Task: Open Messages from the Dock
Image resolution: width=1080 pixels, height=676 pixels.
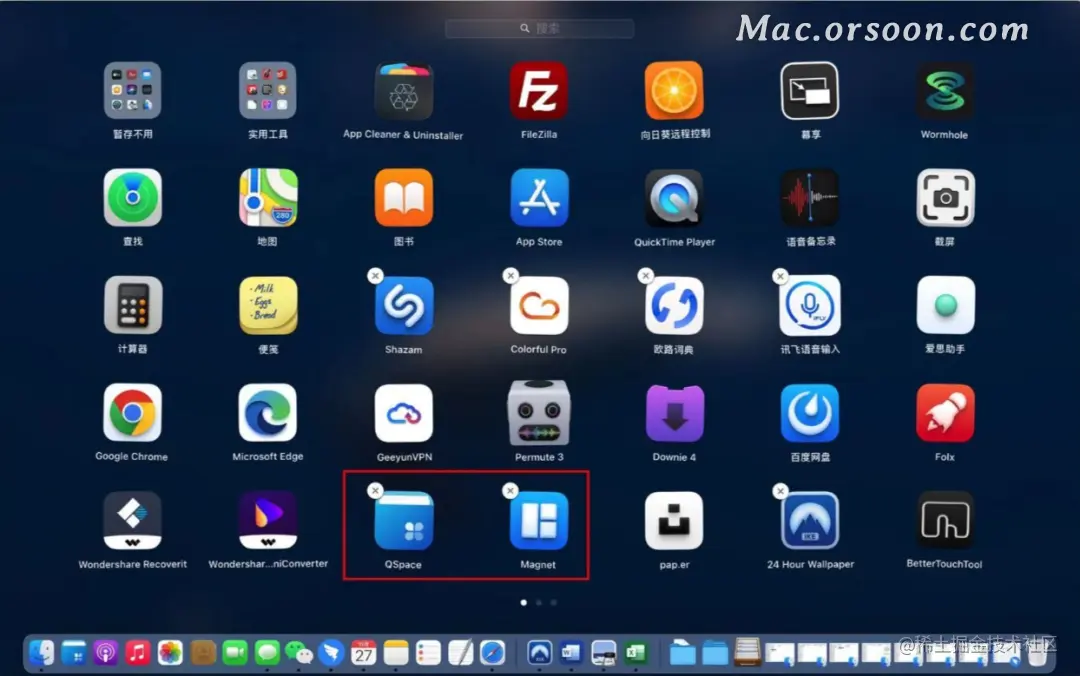Action: (x=267, y=652)
